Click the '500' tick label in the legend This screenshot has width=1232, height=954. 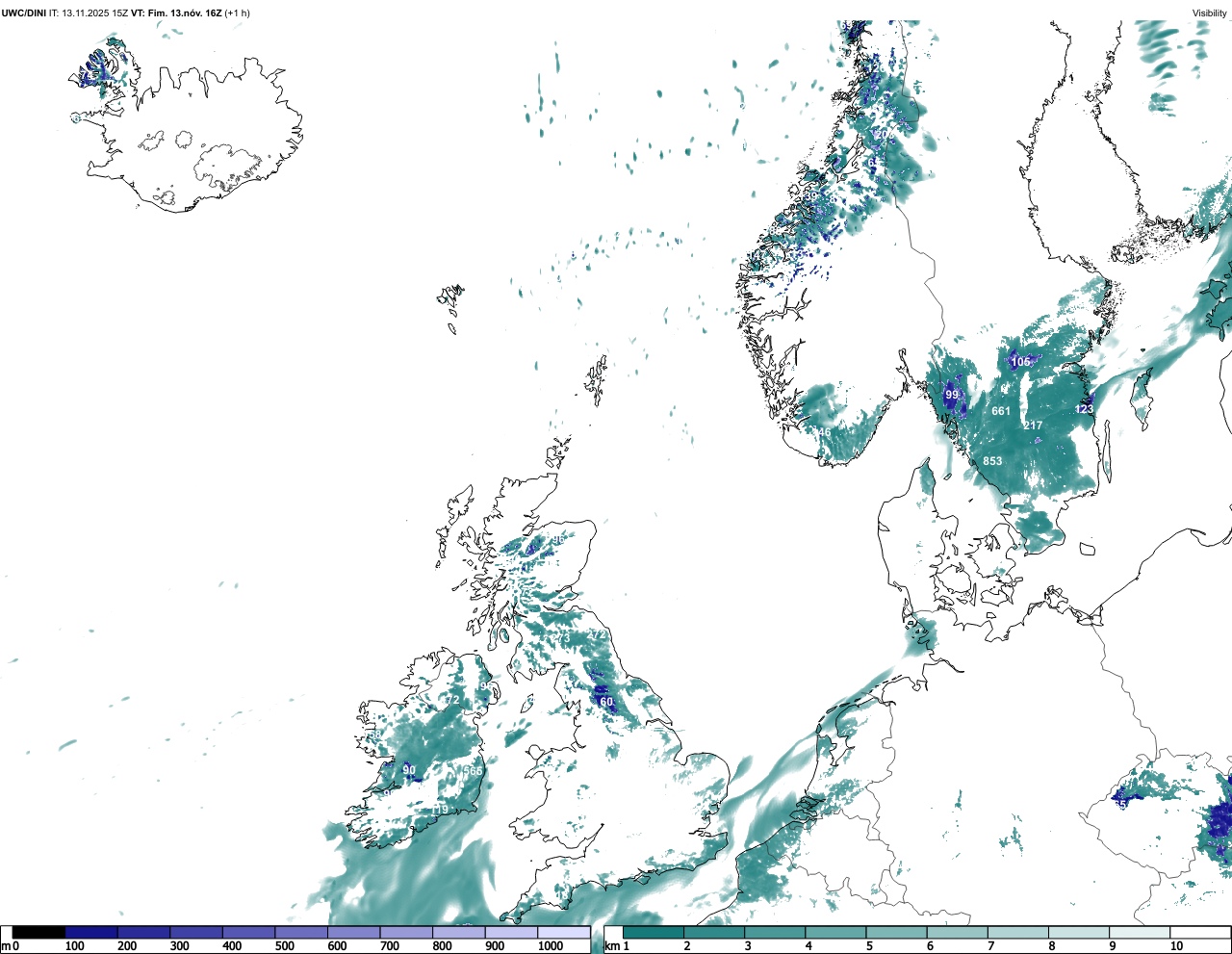285,946
